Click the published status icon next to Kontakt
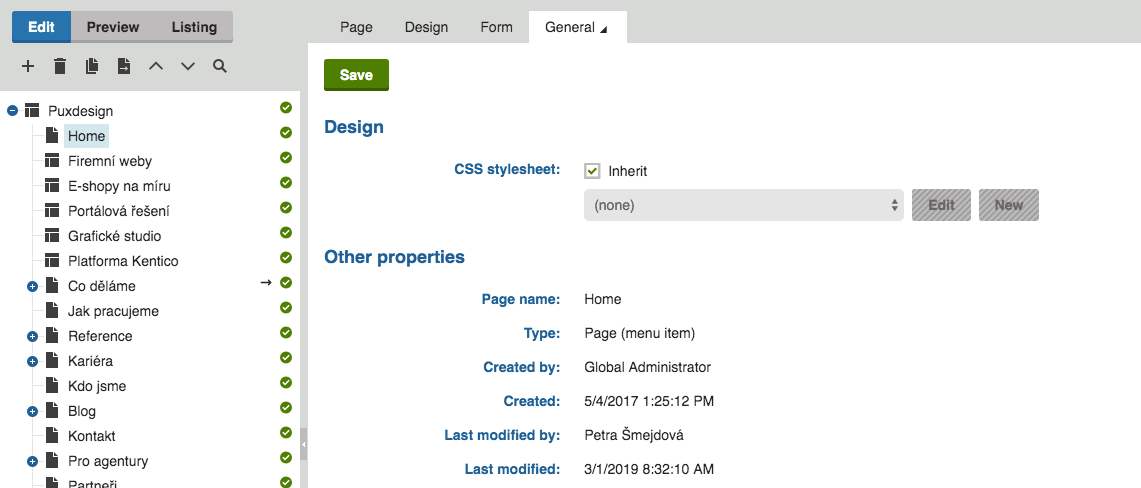This screenshot has height=488, width=1141. [x=286, y=433]
